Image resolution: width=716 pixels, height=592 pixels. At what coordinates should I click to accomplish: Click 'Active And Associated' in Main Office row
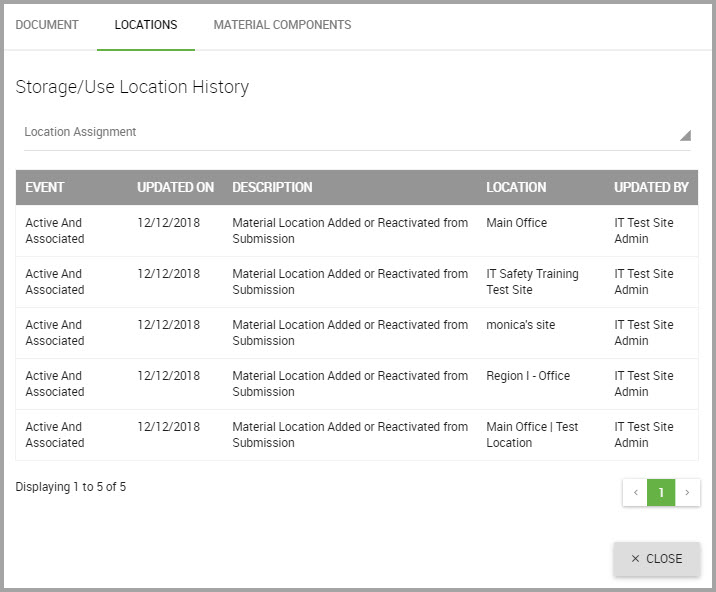(55, 231)
